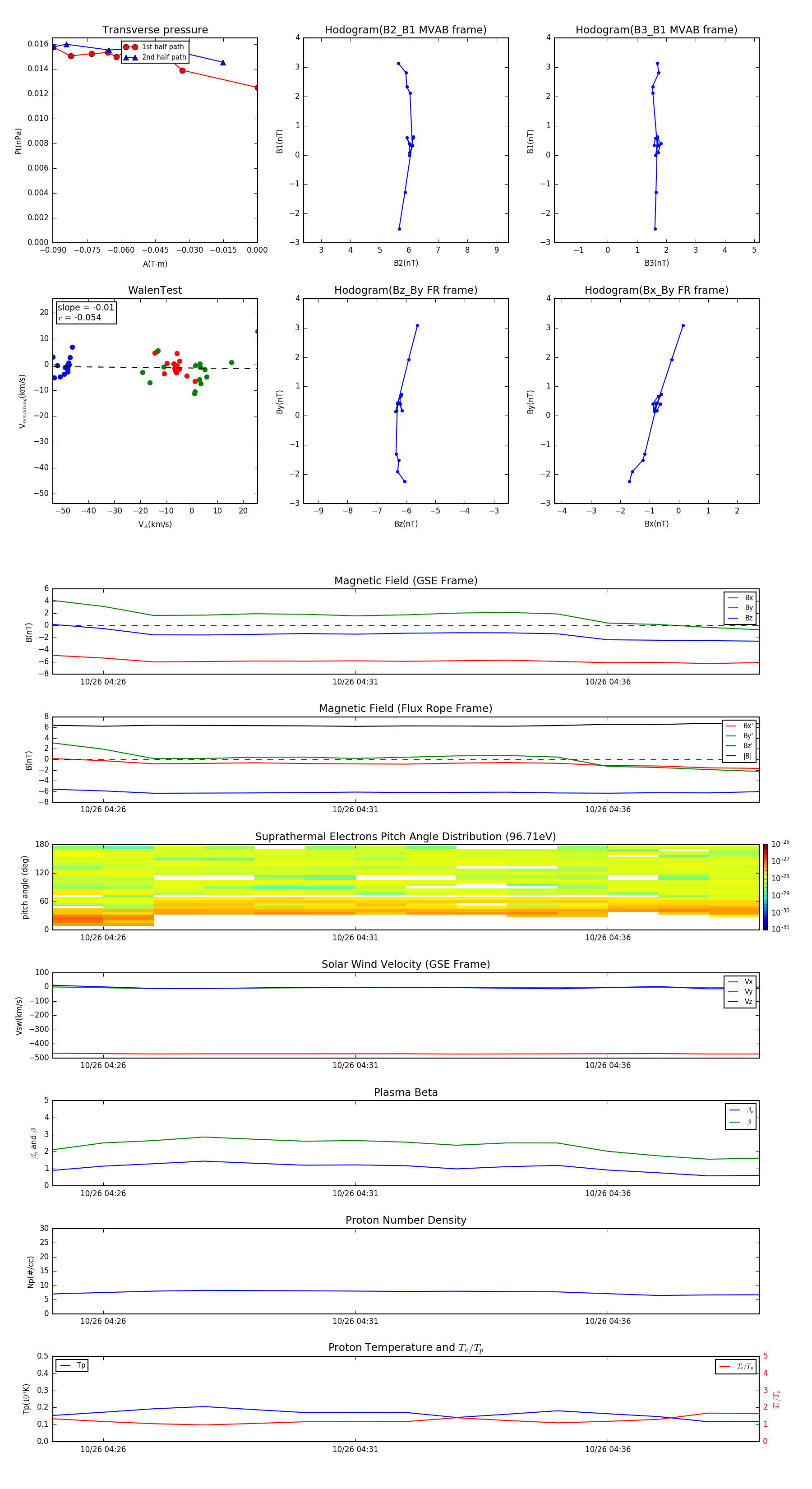Click the 'B2(nT)' x-axis label
Image resolution: width=812 pixels, height=1489 pixels.
pyautogui.click(x=406, y=263)
